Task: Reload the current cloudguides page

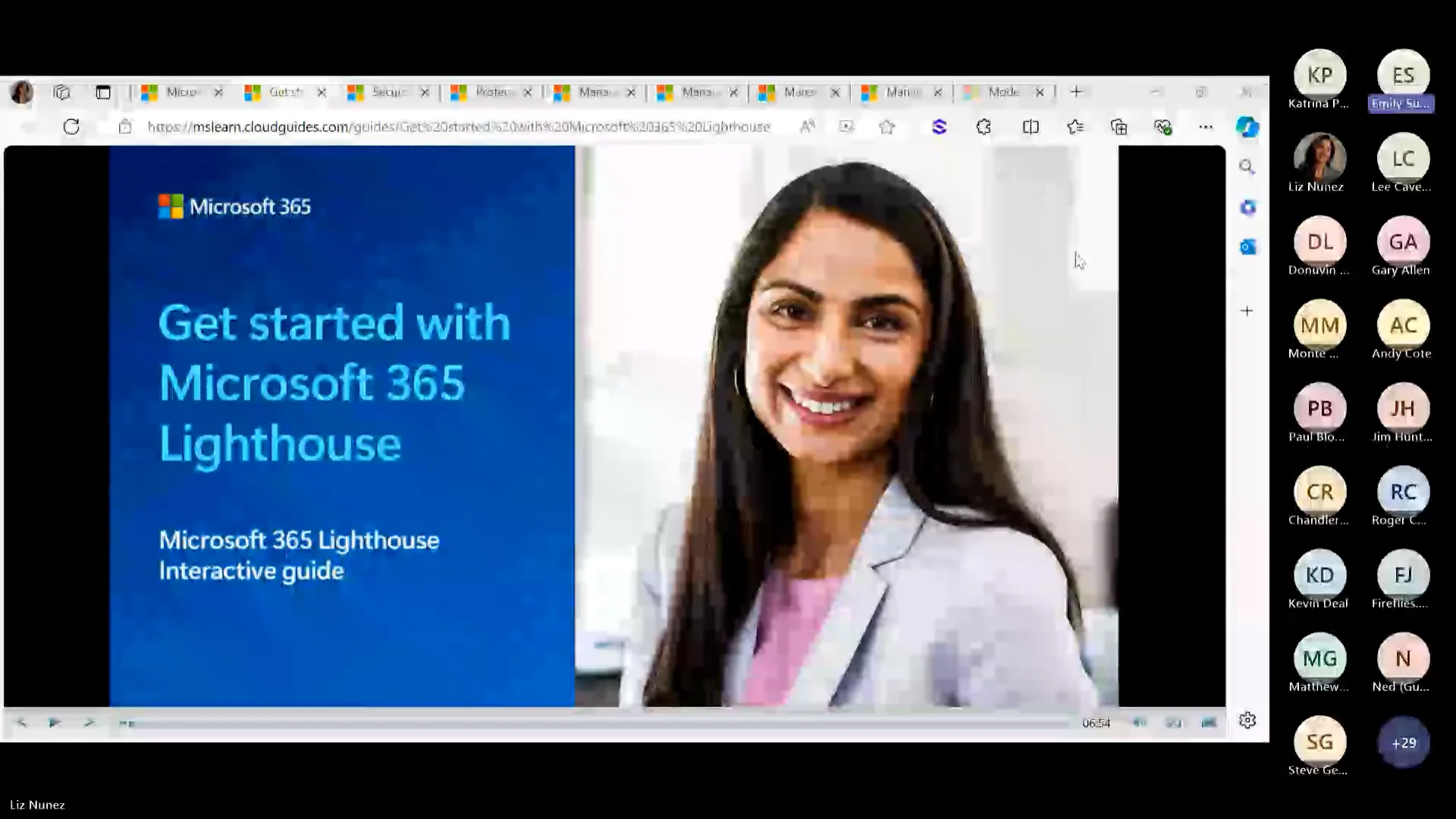Action: tap(71, 127)
